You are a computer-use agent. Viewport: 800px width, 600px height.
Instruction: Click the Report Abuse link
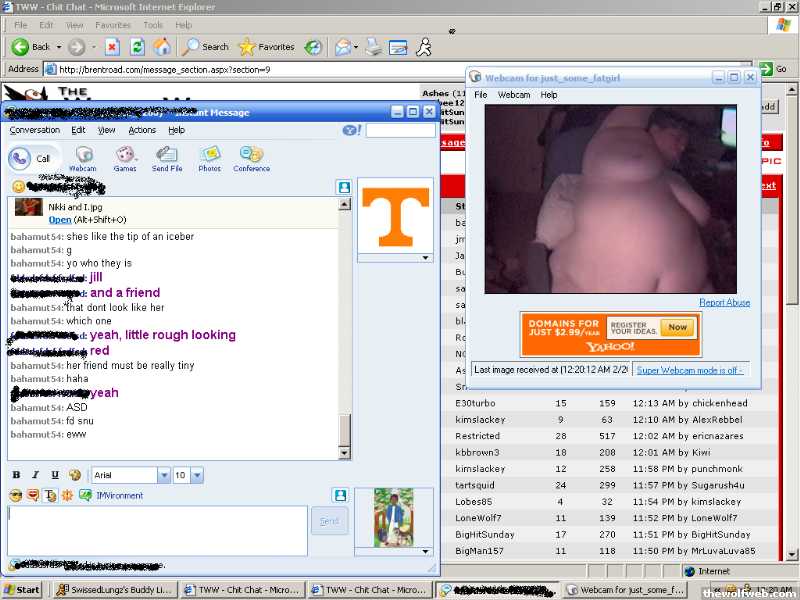(724, 303)
